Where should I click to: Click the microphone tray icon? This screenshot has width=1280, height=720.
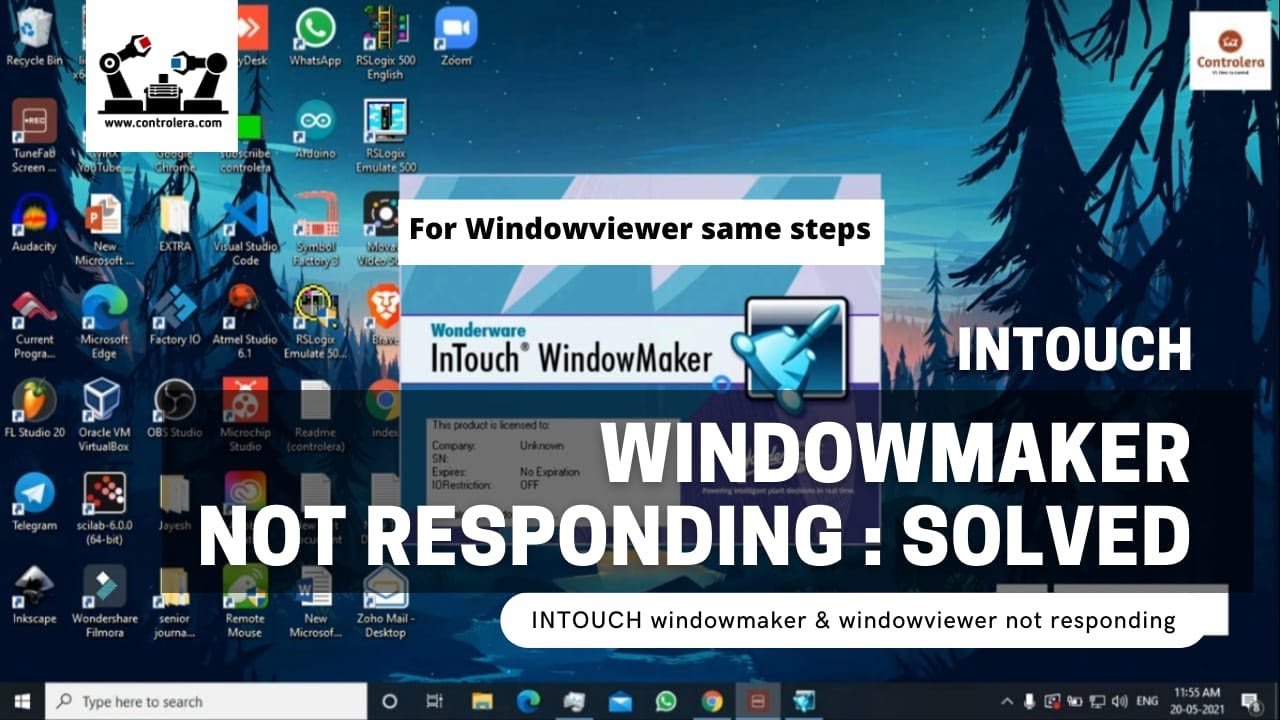tap(1030, 701)
